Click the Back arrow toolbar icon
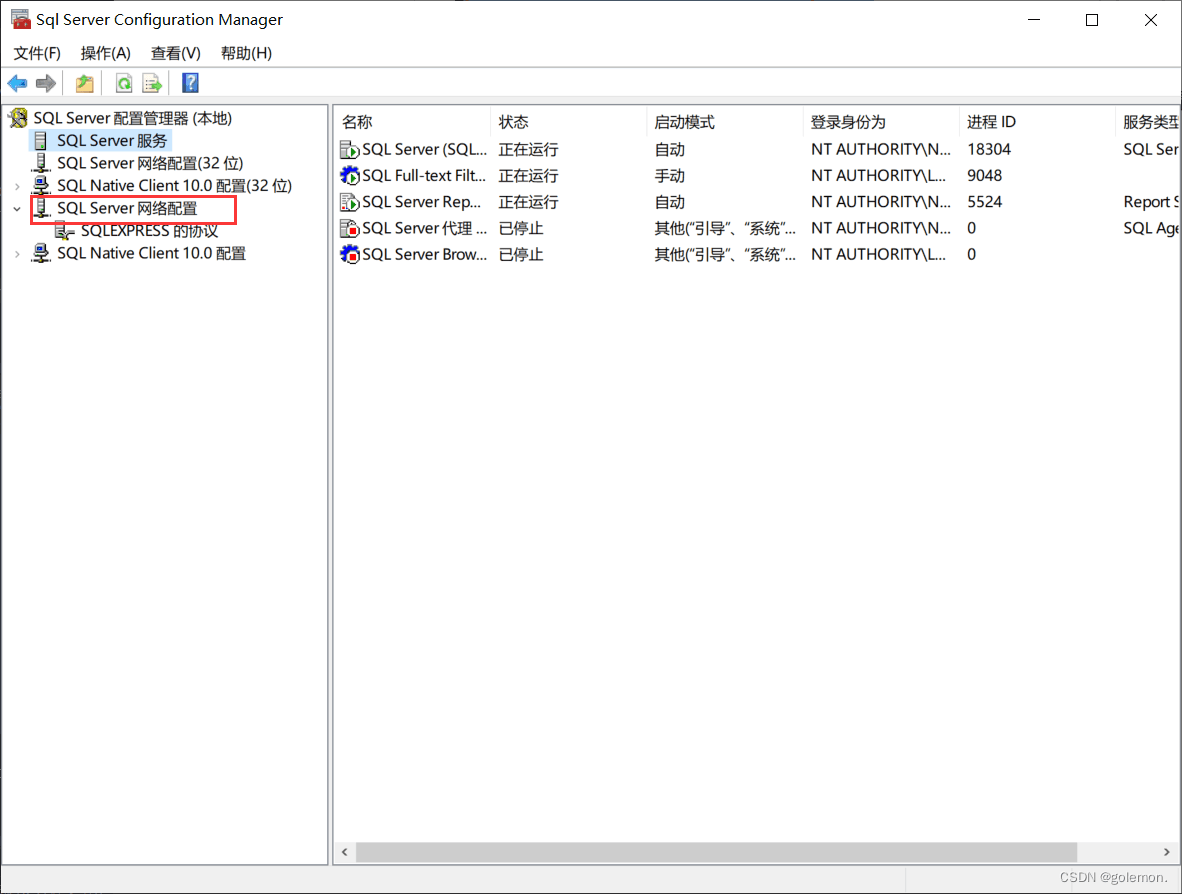The height and width of the screenshot is (894, 1182). click(17, 83)
